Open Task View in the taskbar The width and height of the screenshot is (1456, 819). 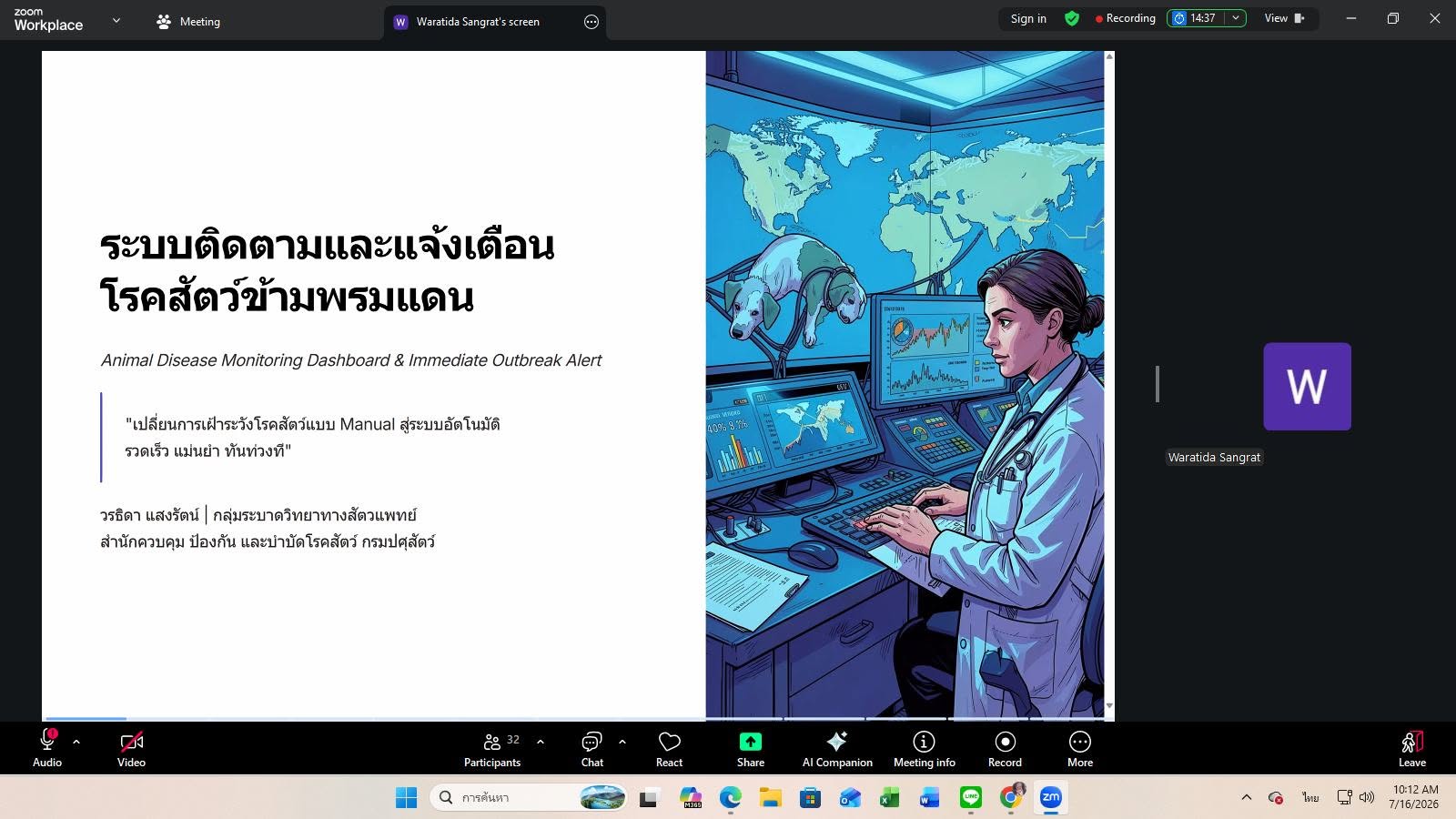click(x=649, y=798)
